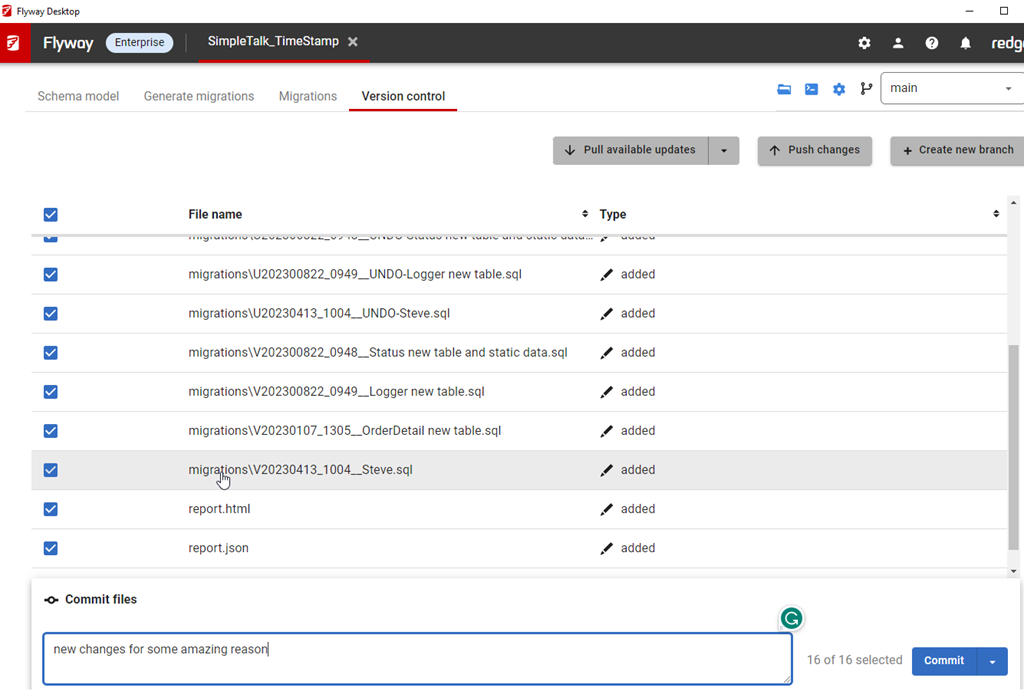Image resolution: width=1024 pixels, height=691 pixels.
Task: Switch to the Generate migrations tab
Action: point(199,96)
